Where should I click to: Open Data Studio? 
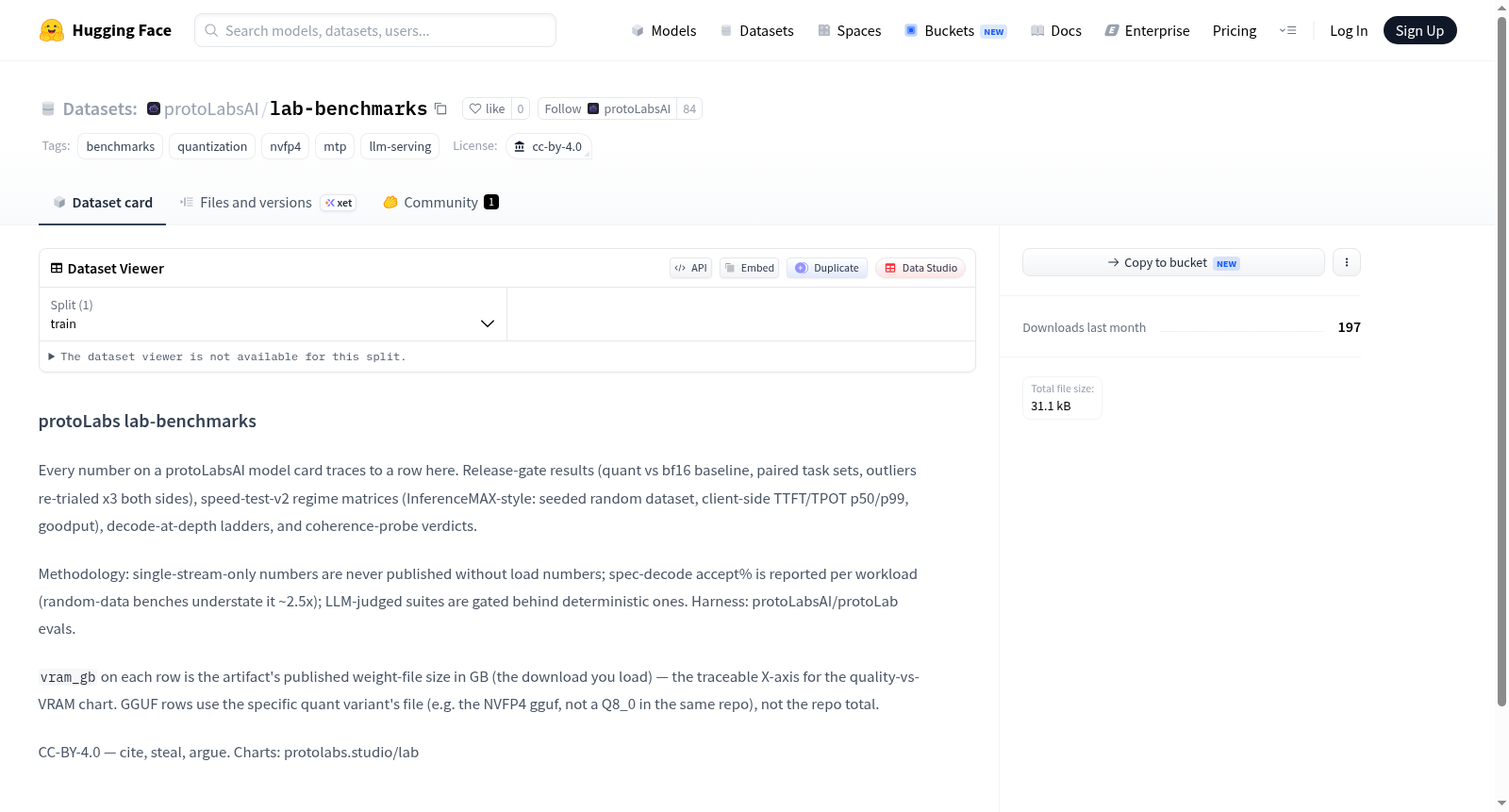[x=920, y=268]
